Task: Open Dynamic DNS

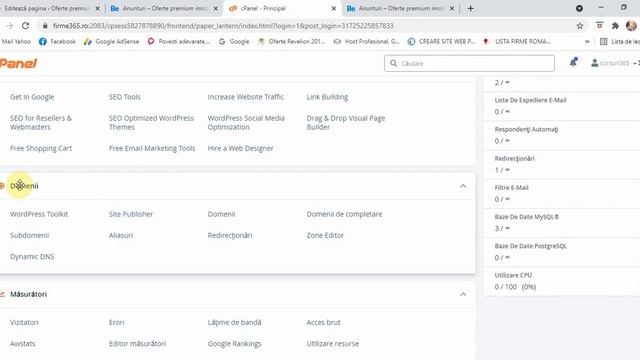Action: tap(32, 256)
